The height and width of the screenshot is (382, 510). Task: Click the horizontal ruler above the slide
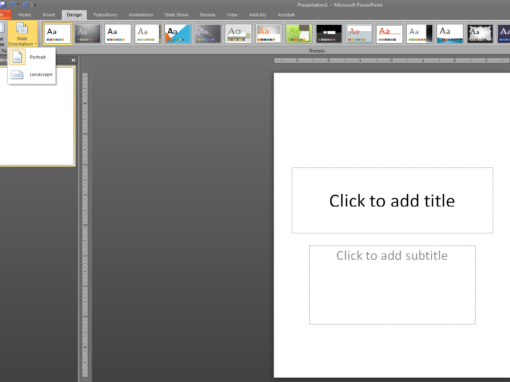click(392, 60)
